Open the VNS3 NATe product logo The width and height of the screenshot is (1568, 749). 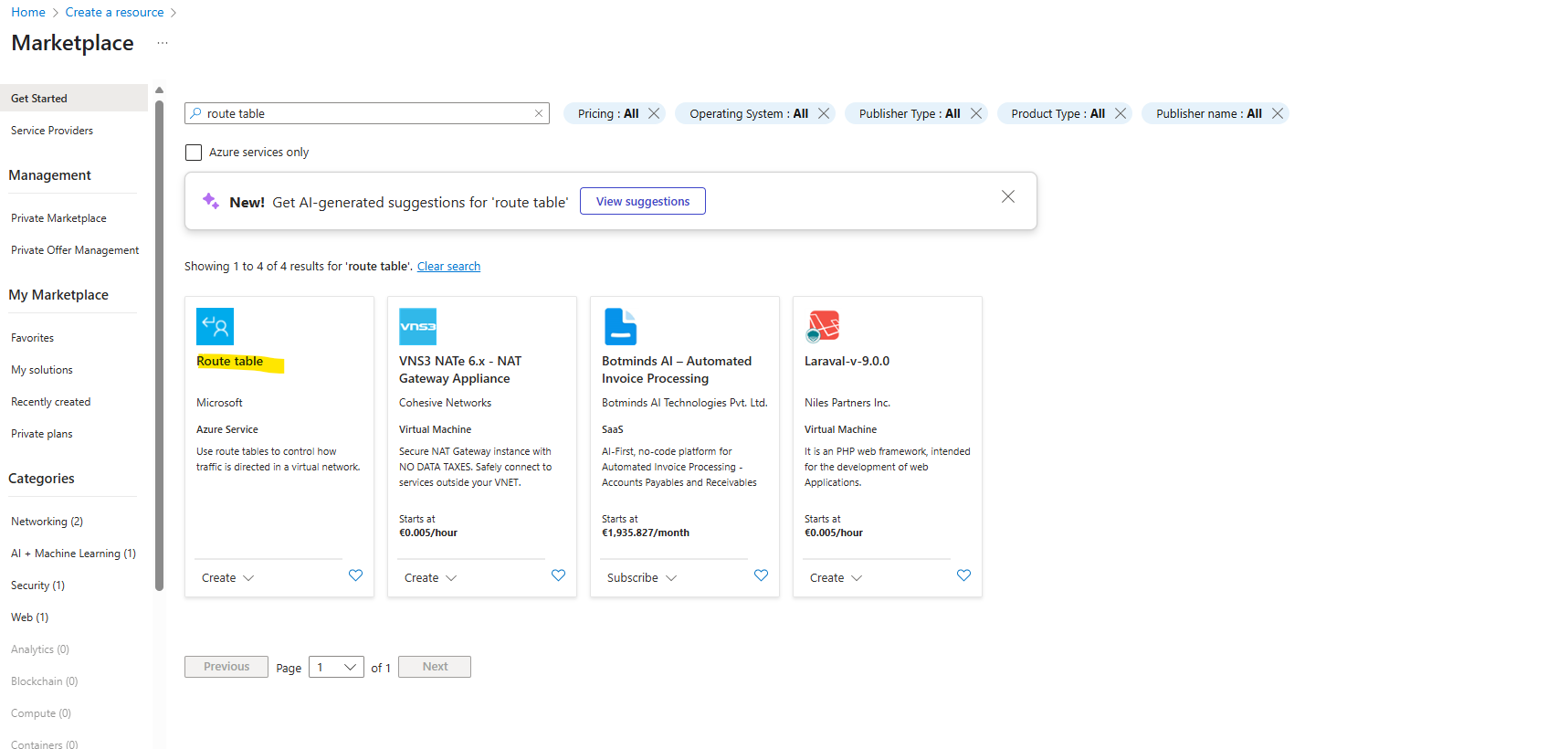click(x=417, y=326)
